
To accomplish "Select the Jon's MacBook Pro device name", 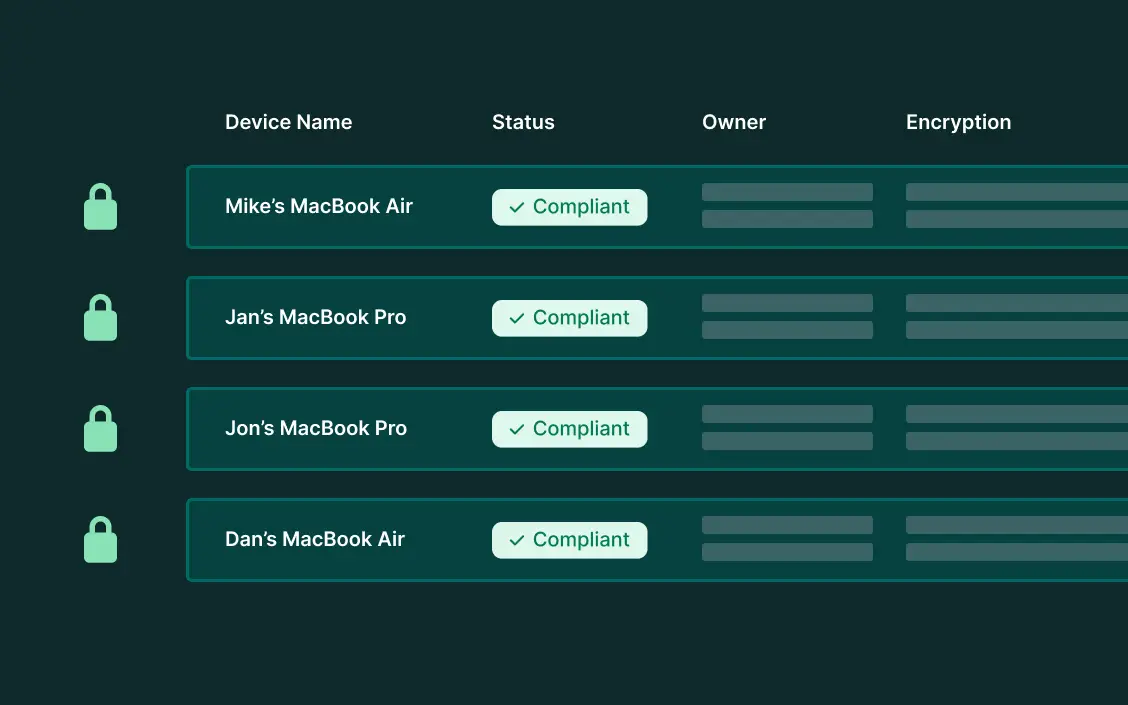I will coord(316,428).
